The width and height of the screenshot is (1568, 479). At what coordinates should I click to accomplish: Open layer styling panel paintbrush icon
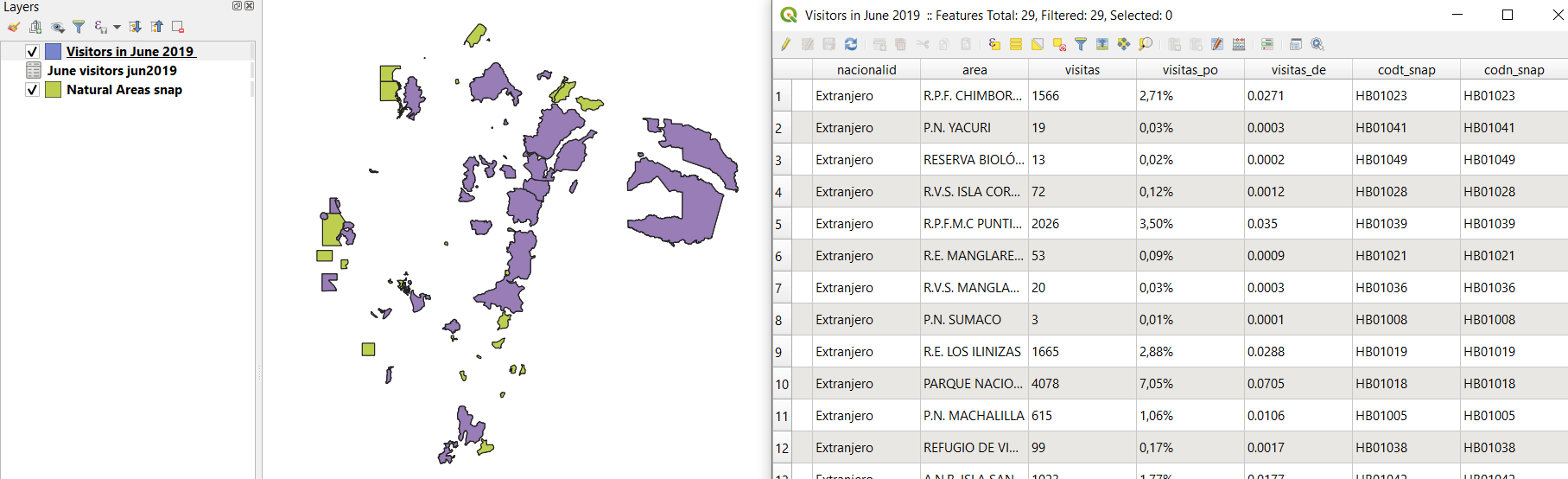tap(13, 27)
